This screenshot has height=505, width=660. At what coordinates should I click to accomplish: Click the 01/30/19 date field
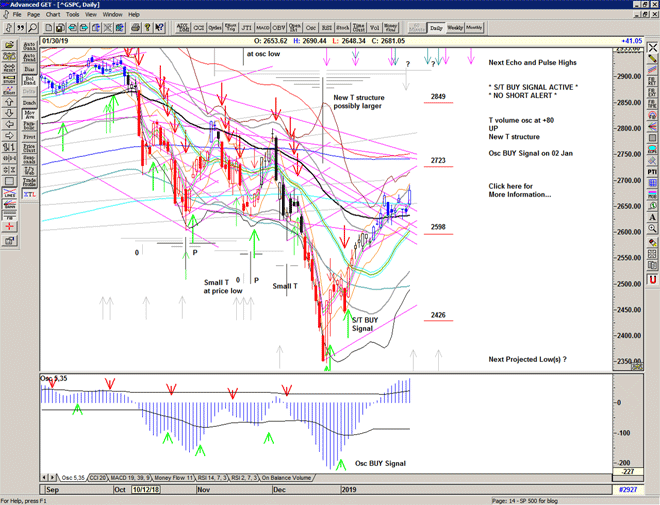(x=57, y=41)
